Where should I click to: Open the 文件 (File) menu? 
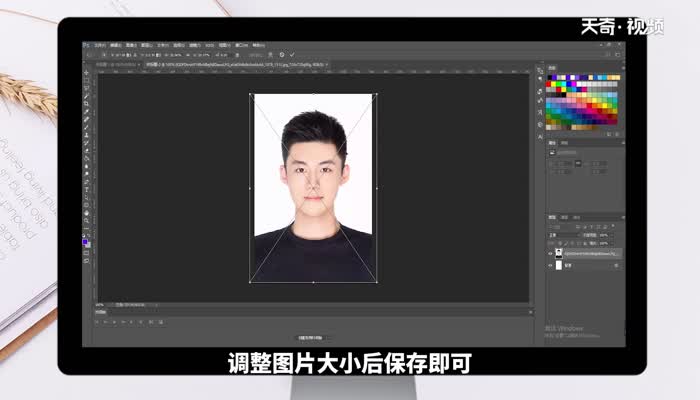[100, 45]
